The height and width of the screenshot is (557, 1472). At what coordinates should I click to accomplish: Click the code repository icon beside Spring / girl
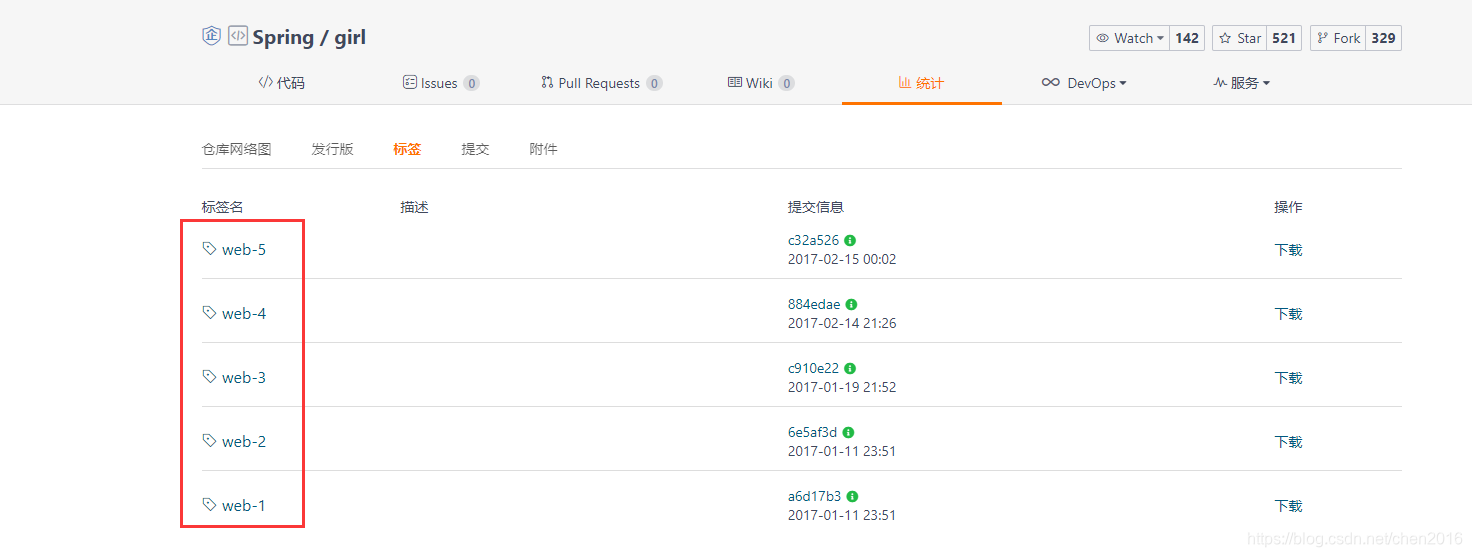(x=237, y=36)
